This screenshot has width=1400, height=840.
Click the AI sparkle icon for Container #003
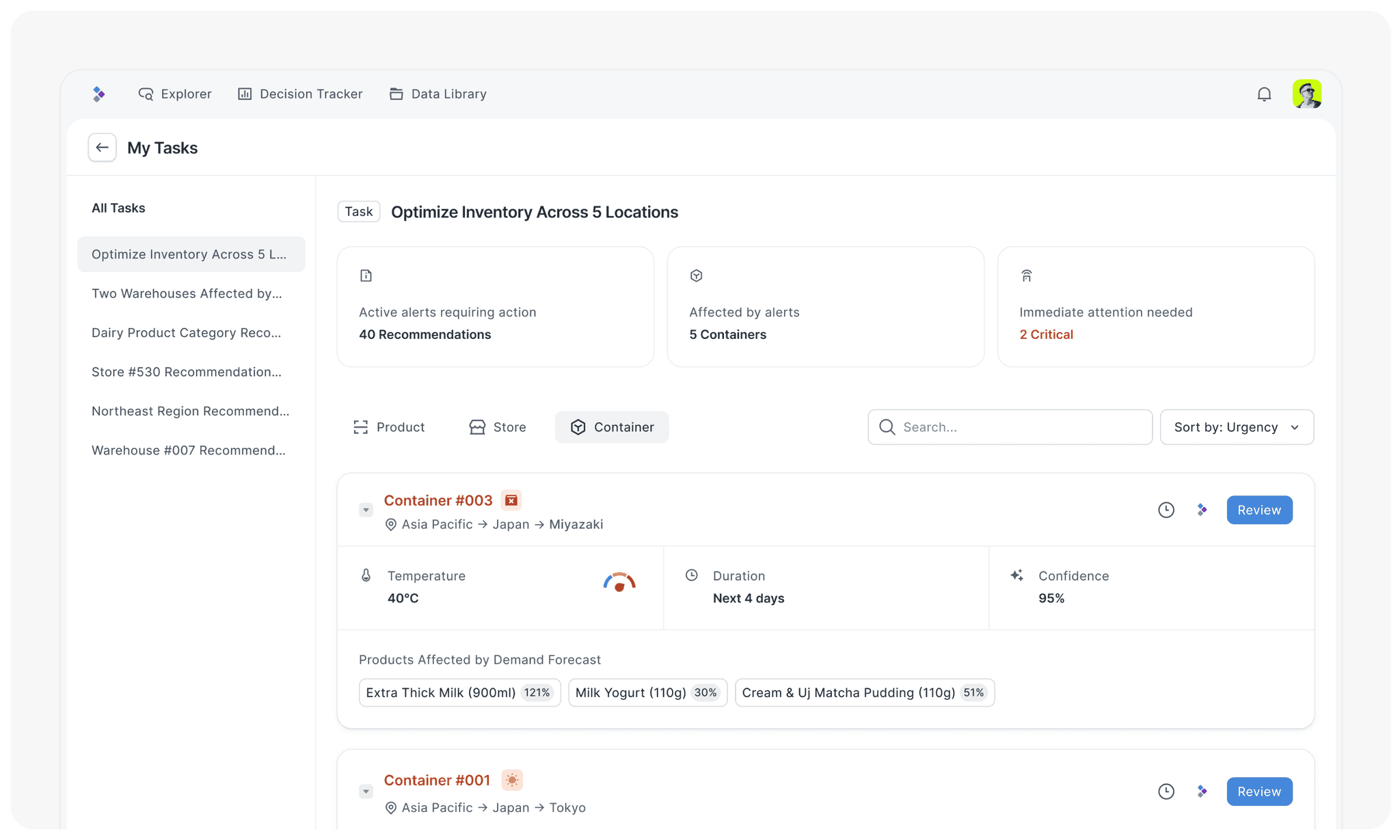(1202, 510)
